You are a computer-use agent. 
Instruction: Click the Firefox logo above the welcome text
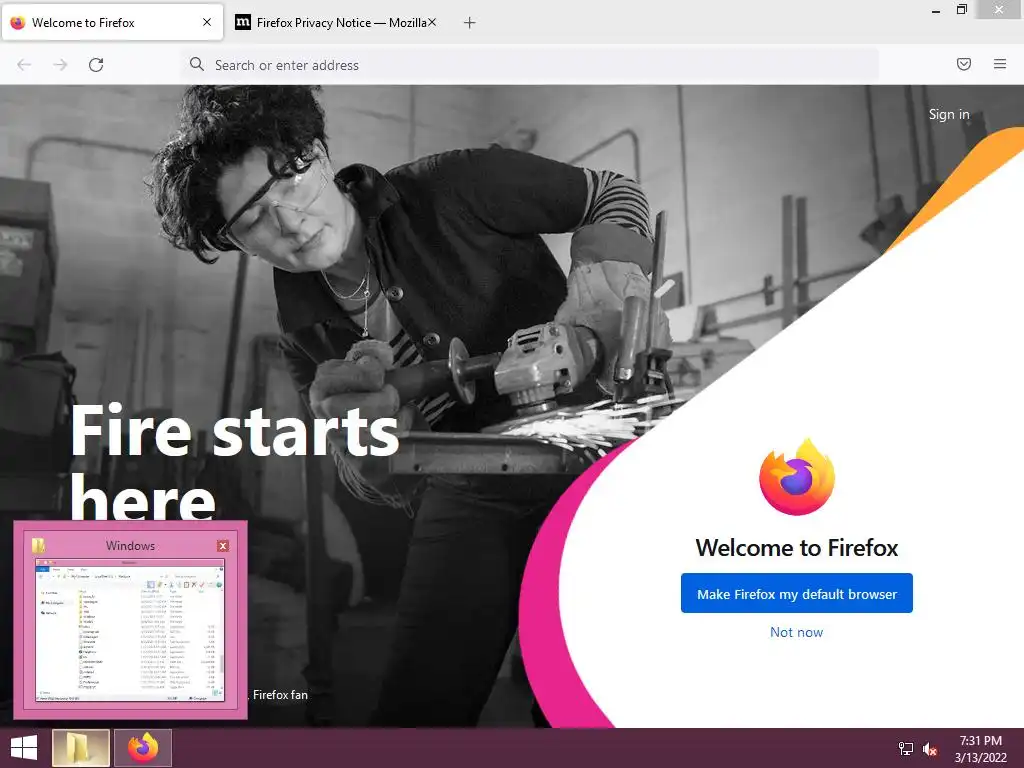coord(797,477)
